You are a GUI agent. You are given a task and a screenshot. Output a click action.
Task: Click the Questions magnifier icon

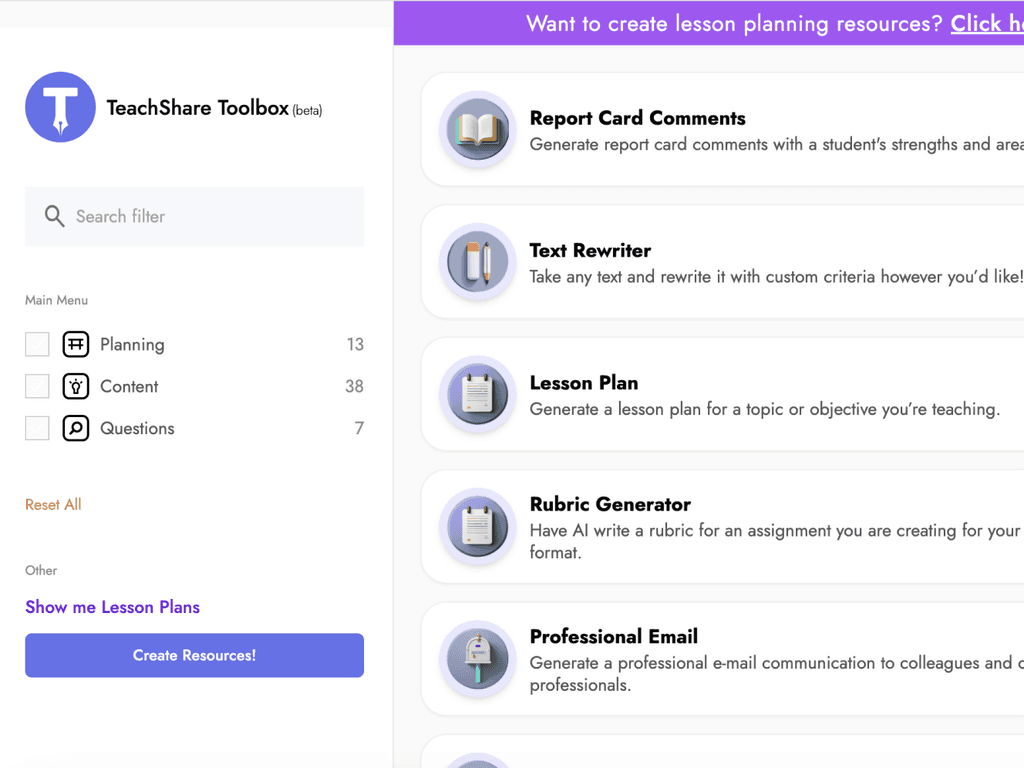75,428
